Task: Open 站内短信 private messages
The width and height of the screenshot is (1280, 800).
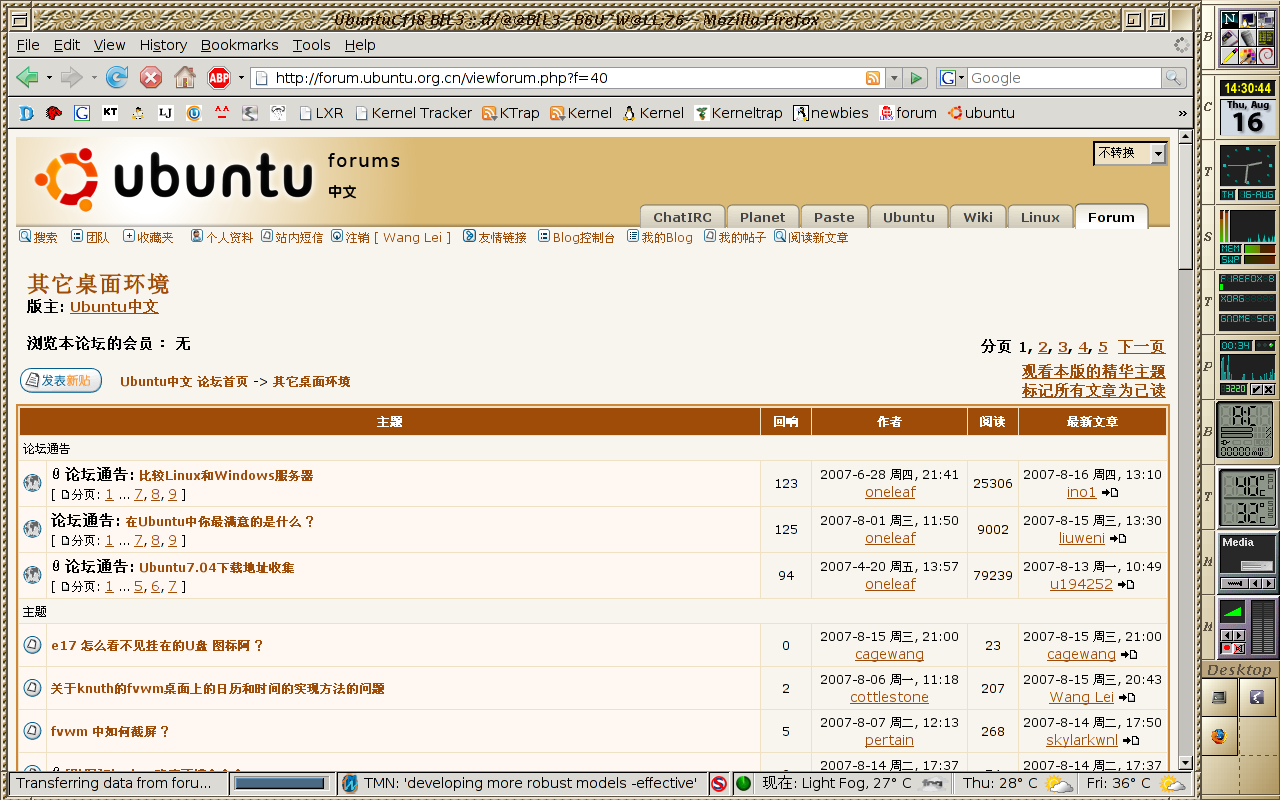Action: click(292, 237)
